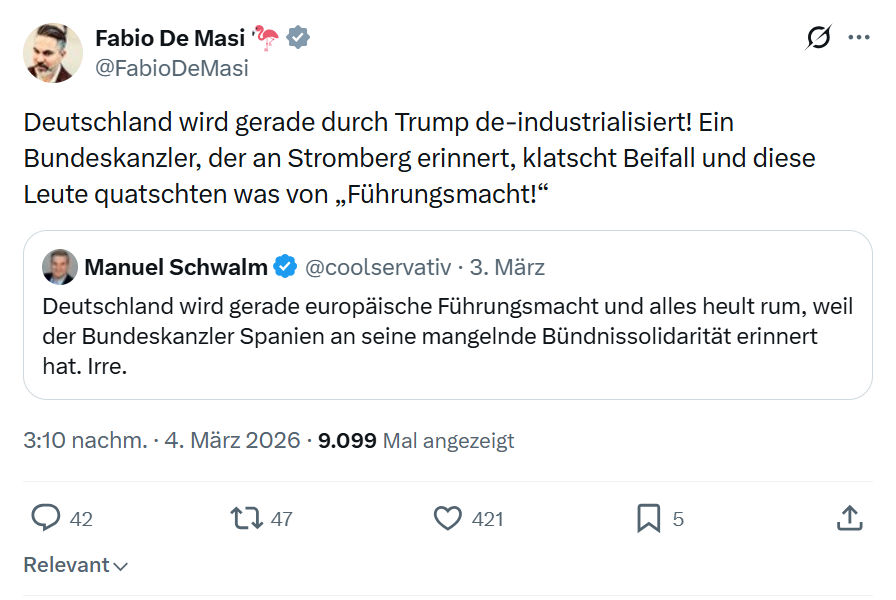Open Manuel Schwalm's avatar thumbnail

point(60,267)
